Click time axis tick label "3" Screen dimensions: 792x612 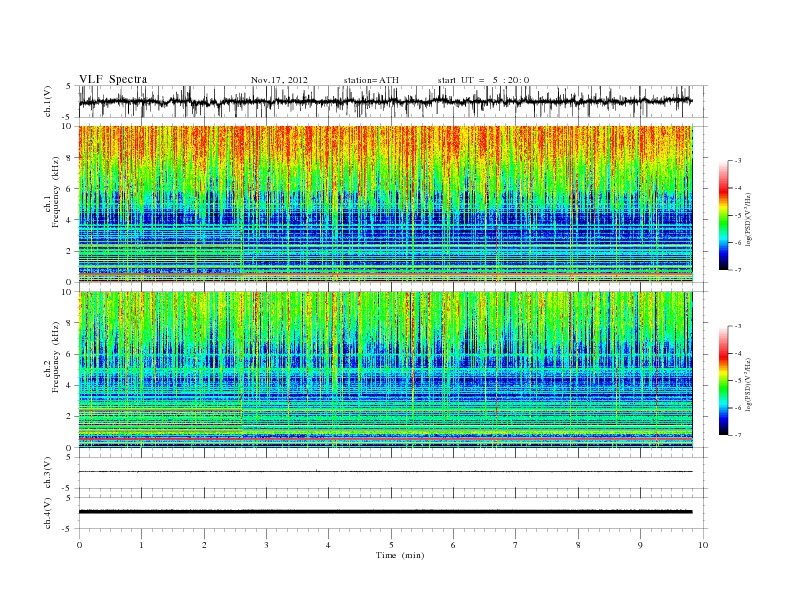point(266,545)
